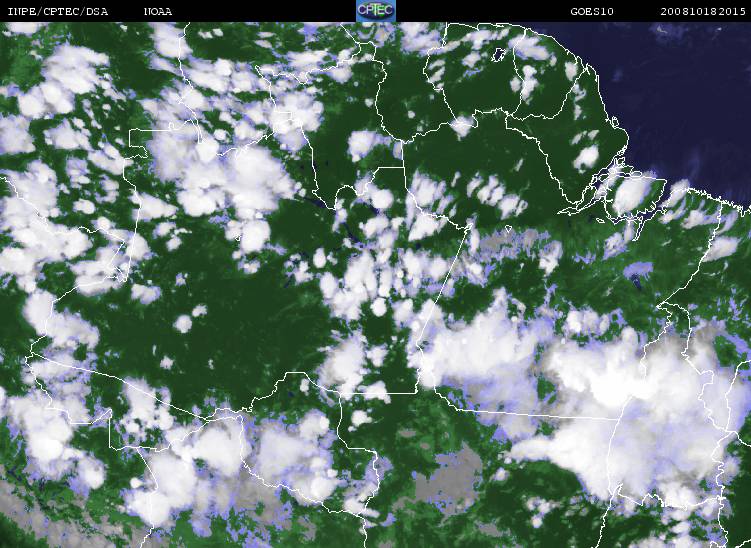
Task: Click the 200810182015 timestamp
Action: pyautogui.click(x=703, y=11)
